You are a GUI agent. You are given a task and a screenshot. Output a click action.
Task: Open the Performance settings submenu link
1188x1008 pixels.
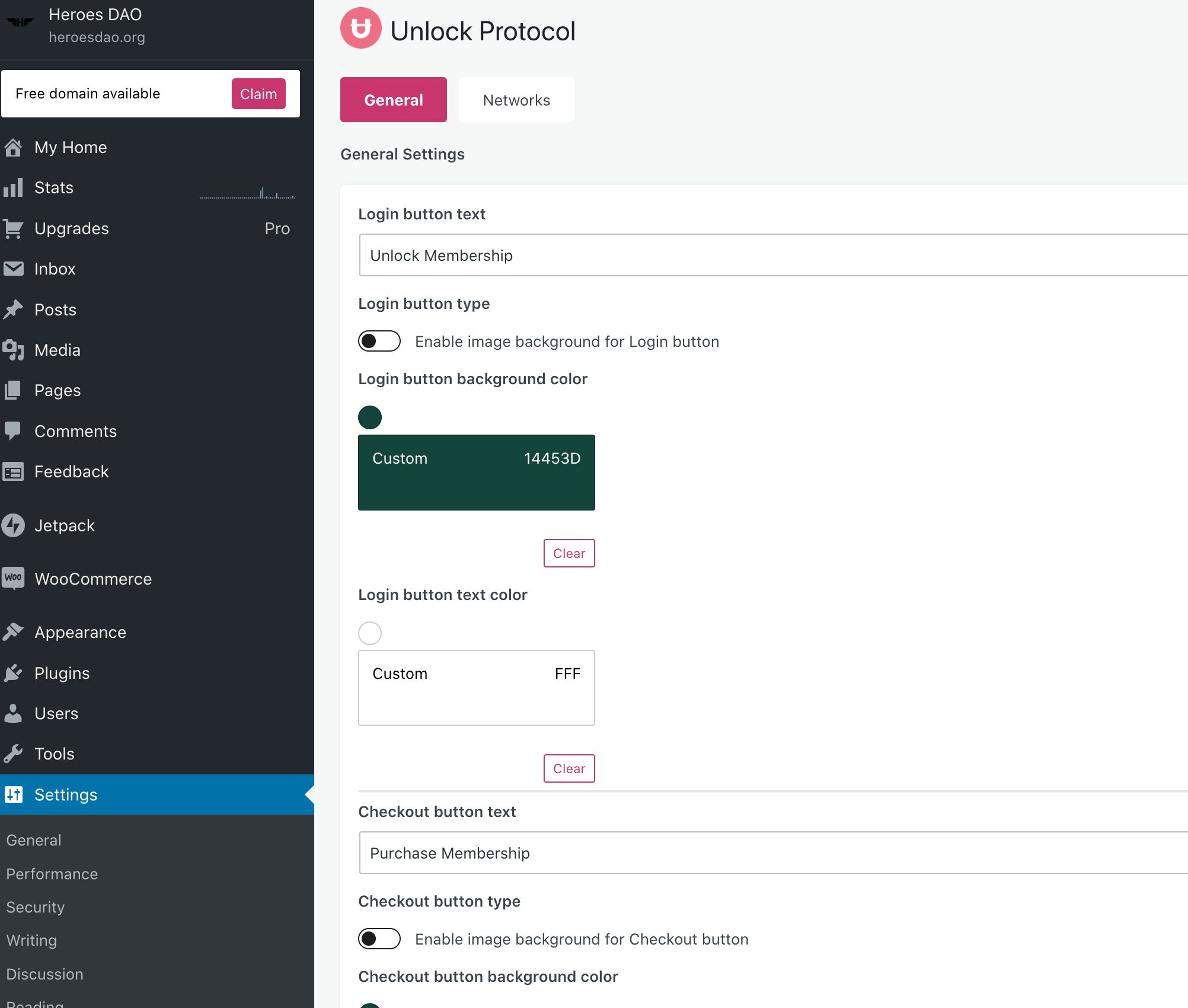(x=52, y=874)
